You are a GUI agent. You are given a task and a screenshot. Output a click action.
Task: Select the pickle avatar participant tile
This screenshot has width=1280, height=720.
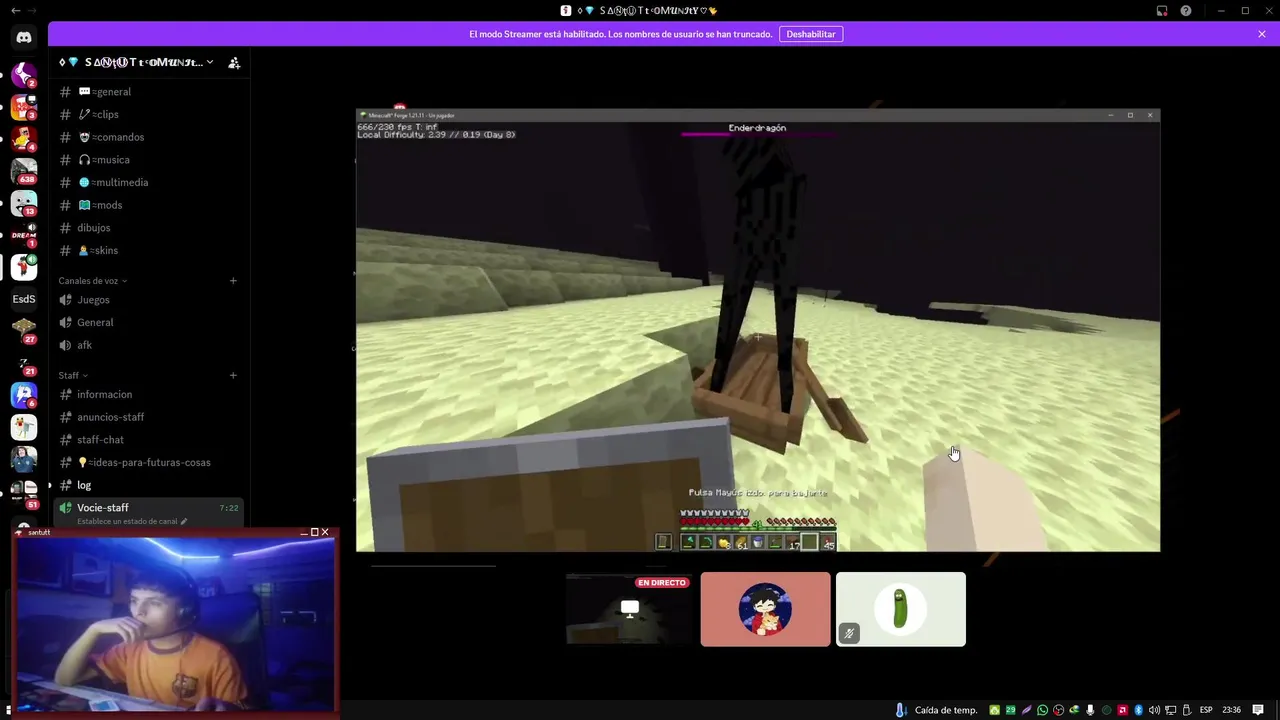click(x=901, y=609)
